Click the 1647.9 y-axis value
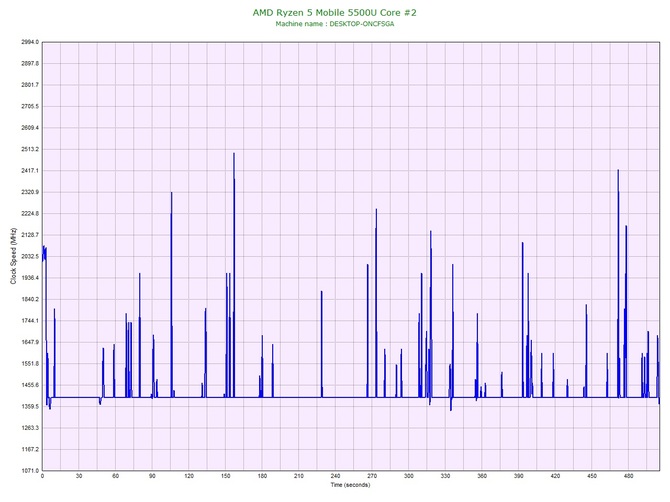 coord(30,342)
